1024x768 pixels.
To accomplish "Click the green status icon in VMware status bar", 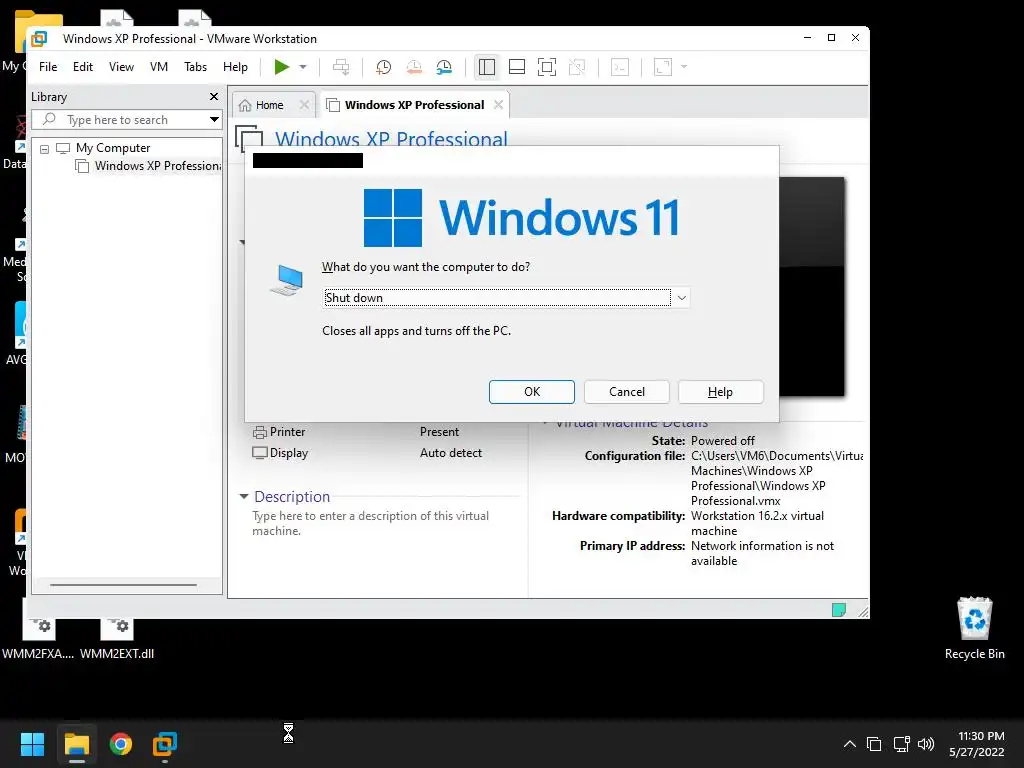I will click(839, 610).
